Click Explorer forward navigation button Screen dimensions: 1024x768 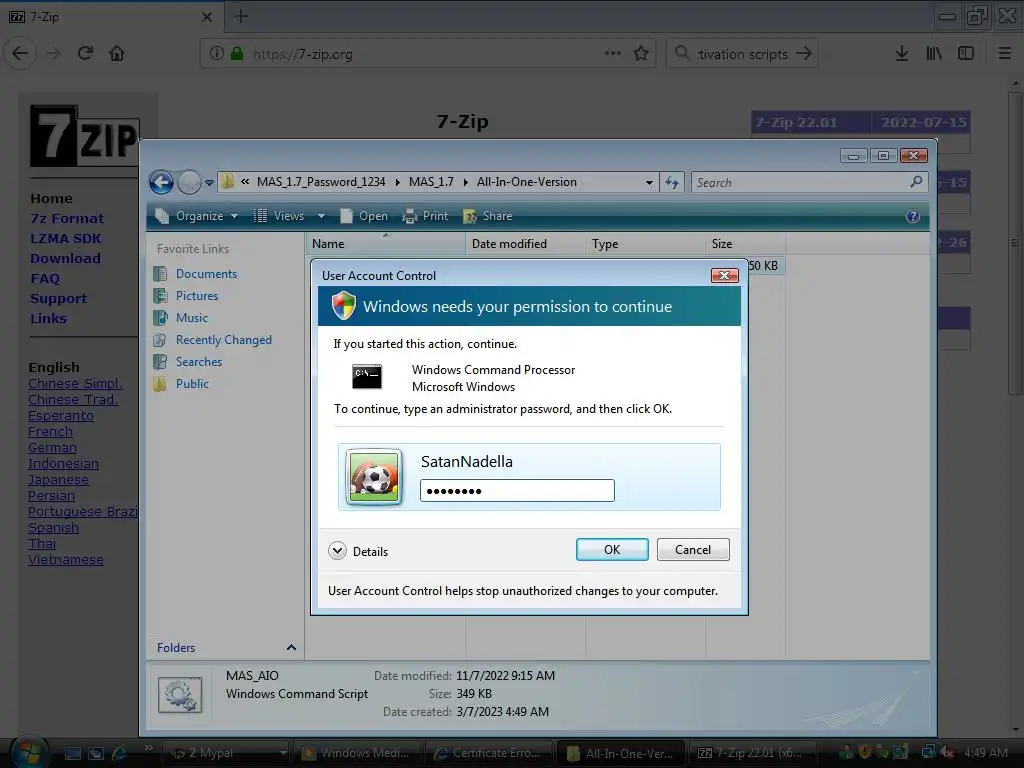[189, 182]
